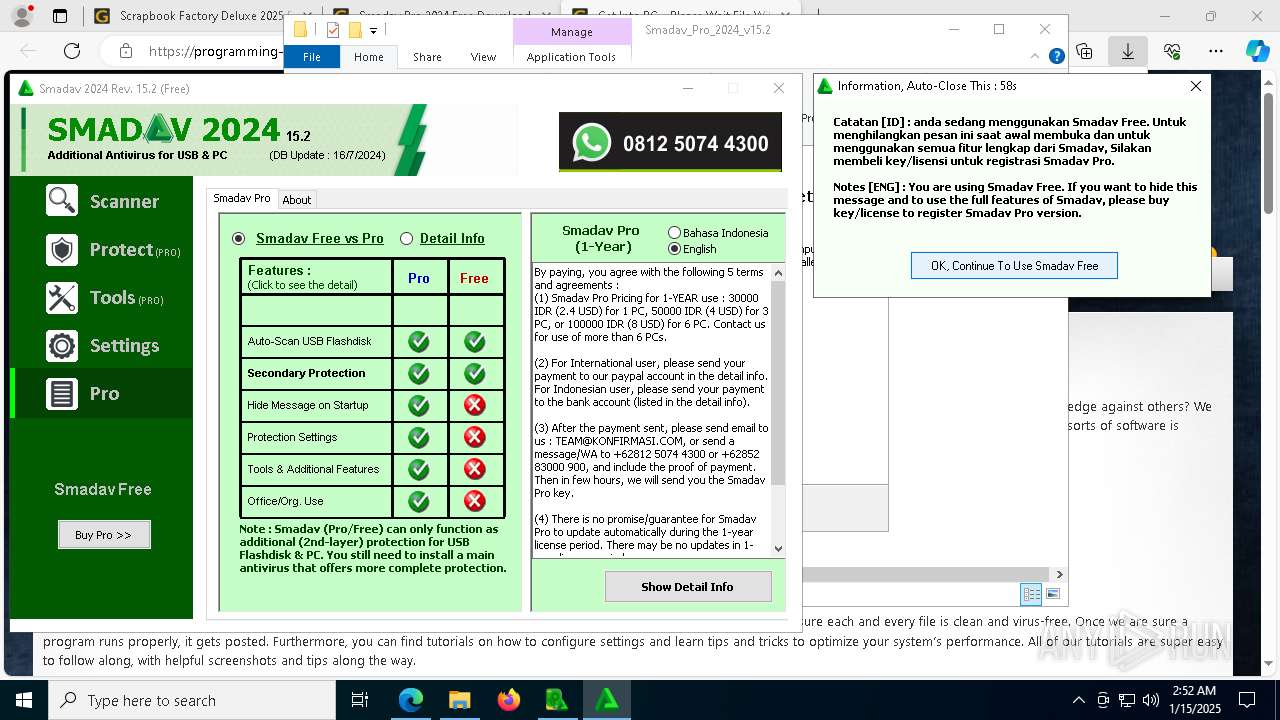This screenshot has width=1280, height=720.
Task: Click Explorer horizontal scrollbar right arrow
Action: click(1059, 574)
